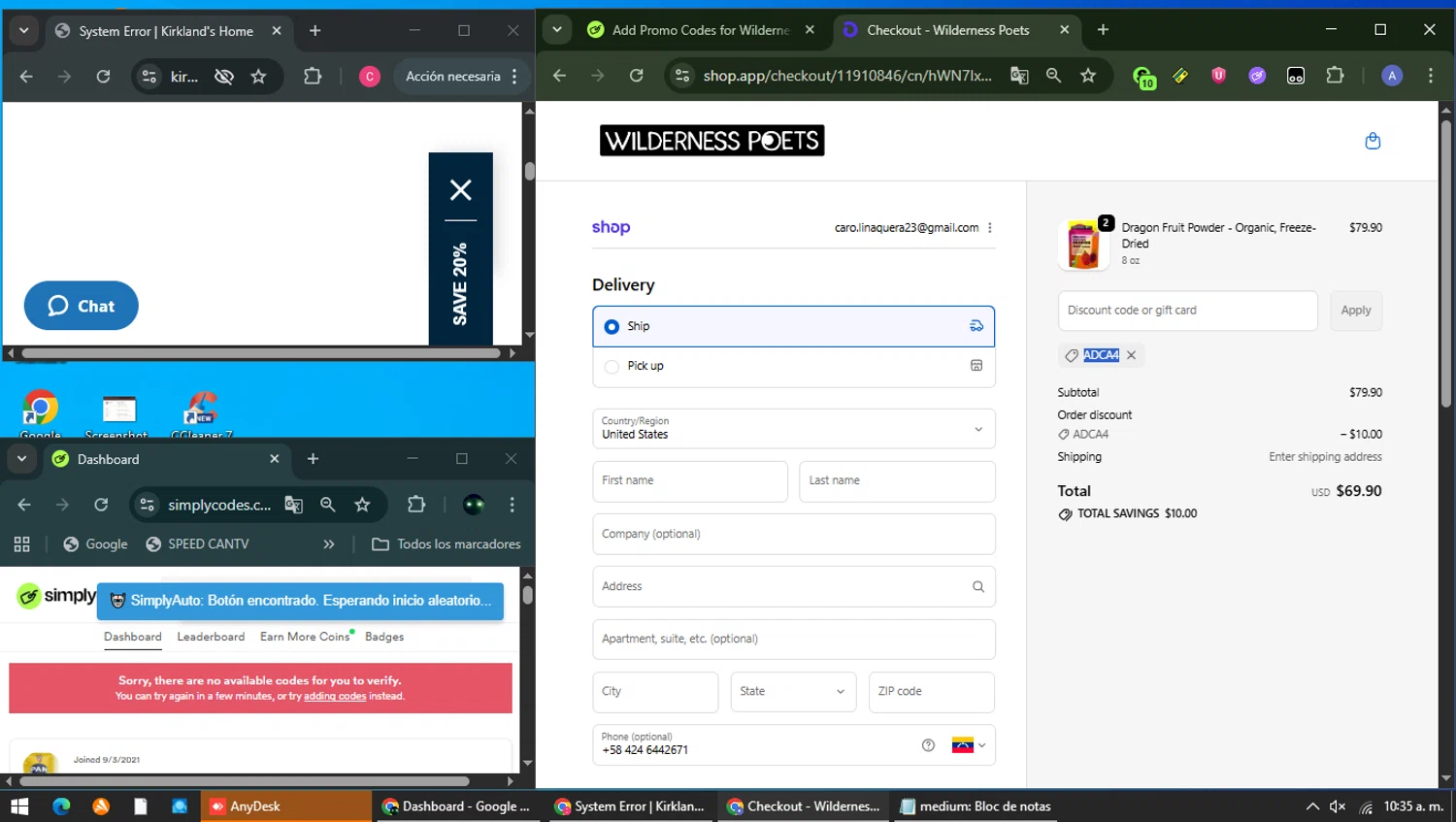Click the green extension icon with badge 10
The width and height of the screenshot is (1456, 822).
tap(1143, 77)
